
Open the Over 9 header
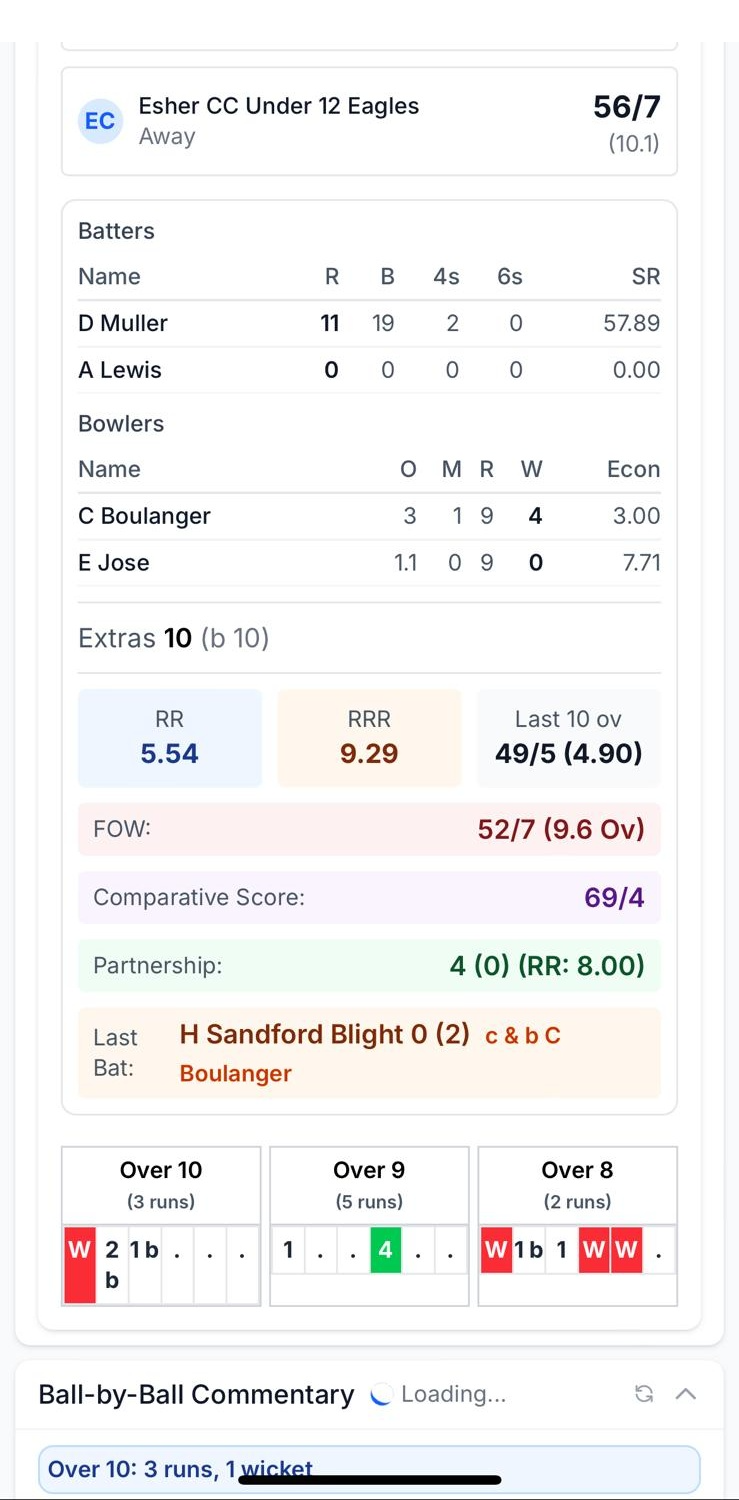(368, 1184)
